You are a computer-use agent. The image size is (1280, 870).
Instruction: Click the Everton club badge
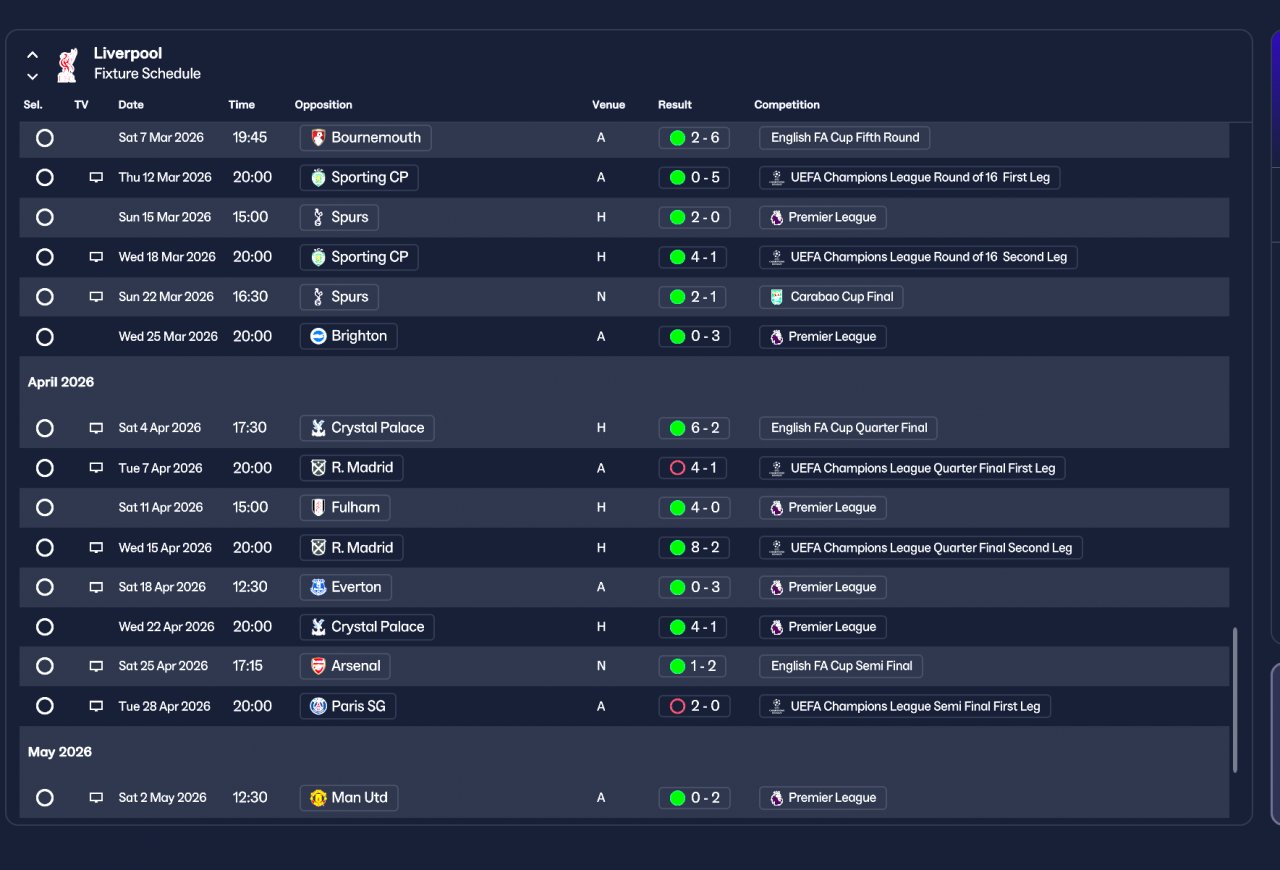click(318, 587)
